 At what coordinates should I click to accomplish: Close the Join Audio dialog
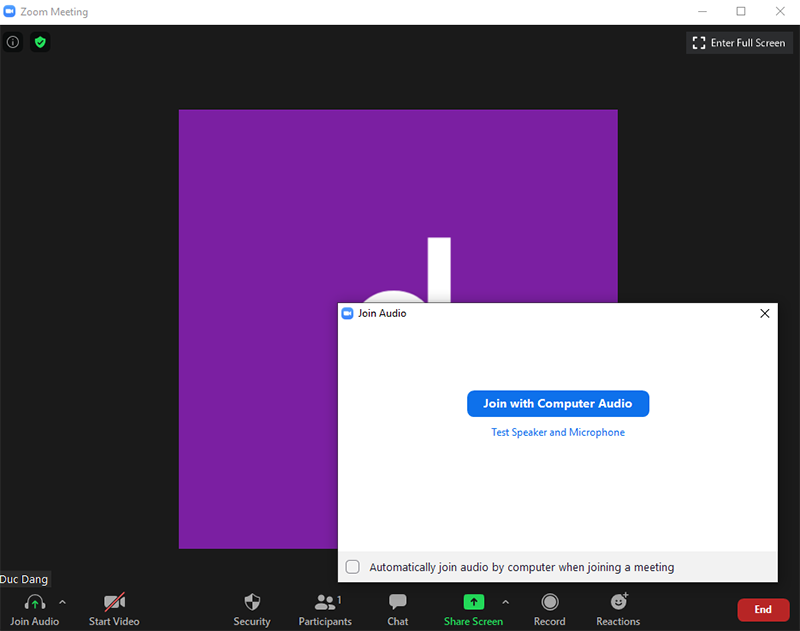point(765,313)
